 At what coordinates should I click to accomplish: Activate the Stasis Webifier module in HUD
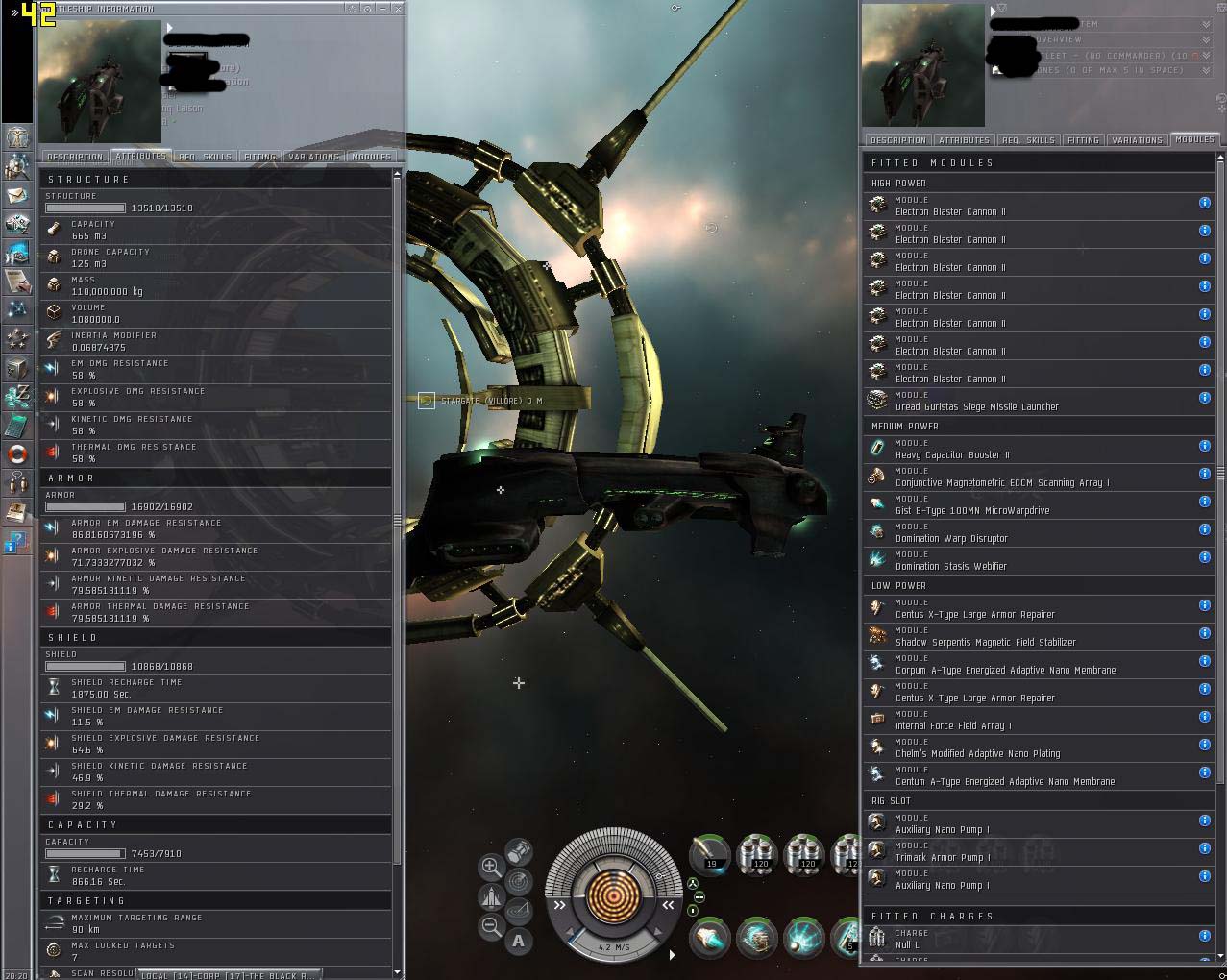[x=804, y=937]
